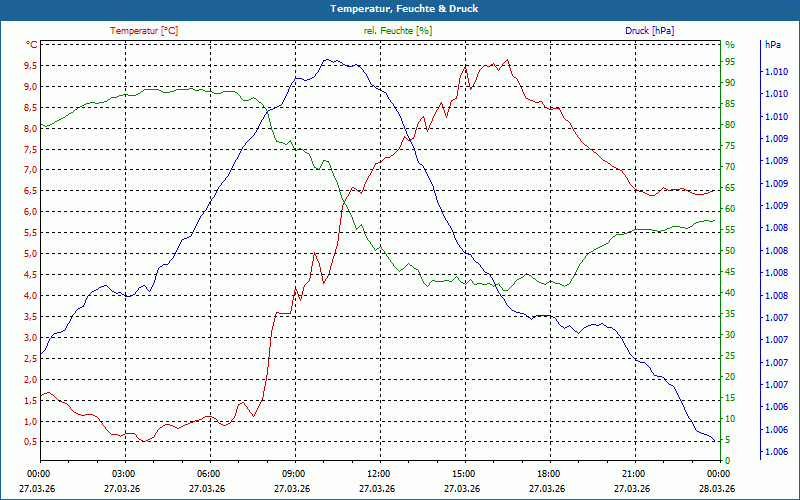Click the '03:00' time axis label

pyautogui.click(x=123, y=473)
